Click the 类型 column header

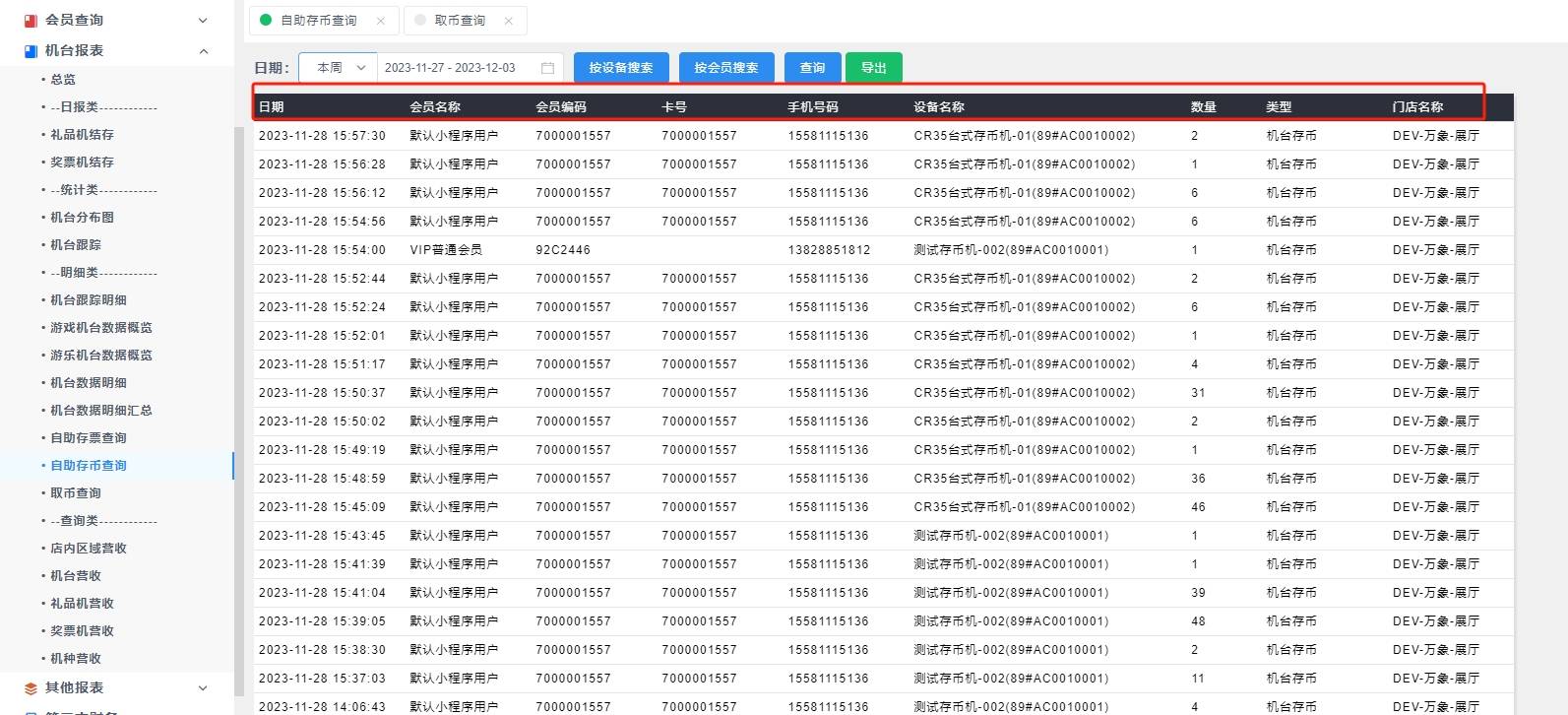pos(1279,107)
